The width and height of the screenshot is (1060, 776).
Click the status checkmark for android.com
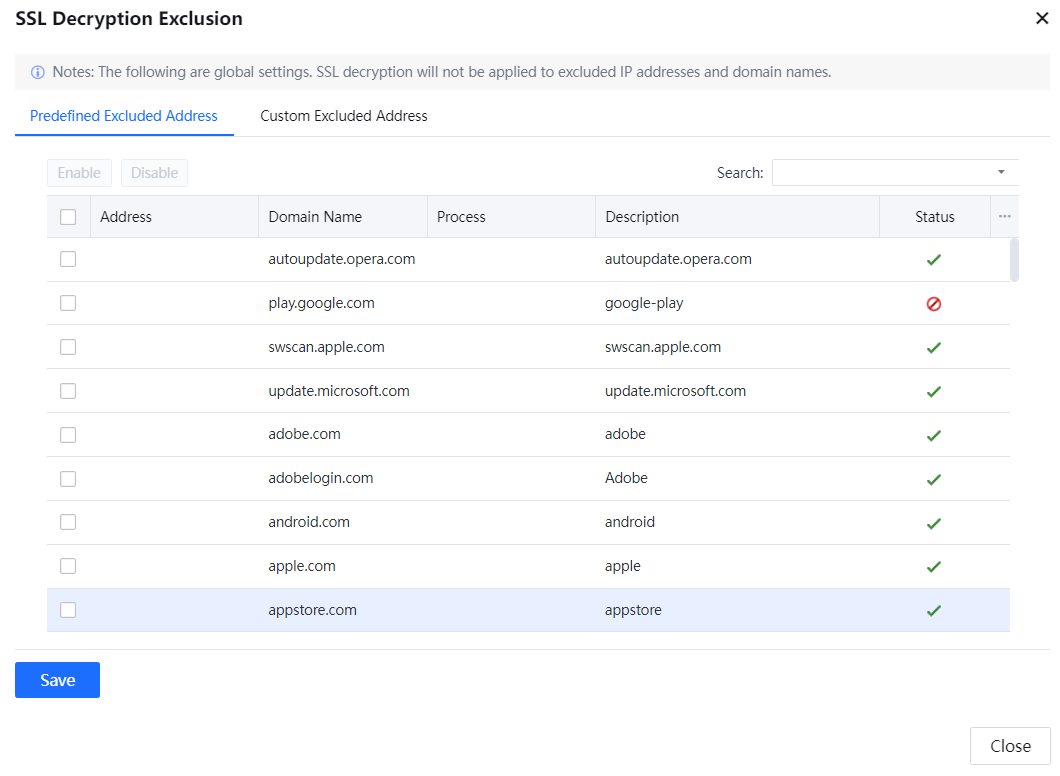[934, 523]
